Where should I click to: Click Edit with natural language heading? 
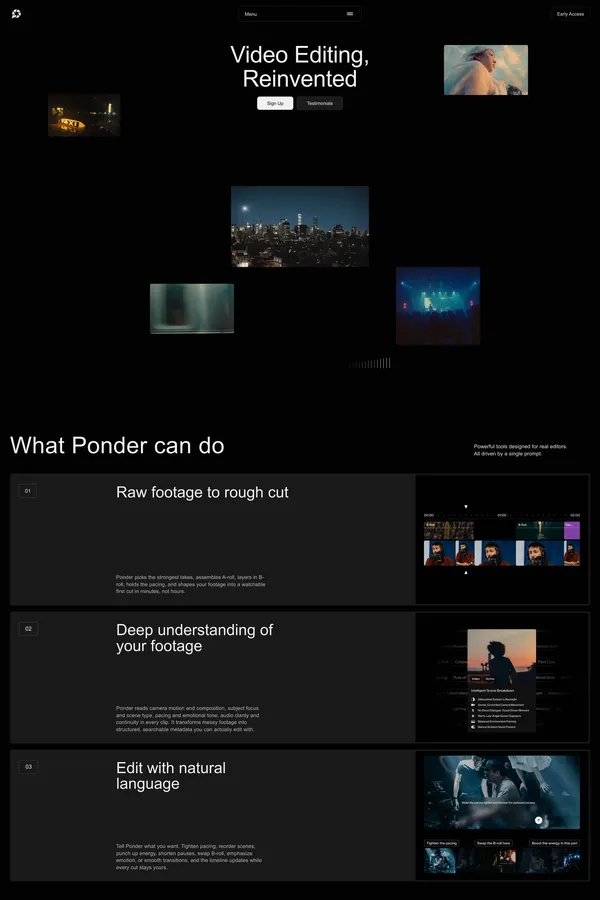pyautogui.click(x=171, y=775)
